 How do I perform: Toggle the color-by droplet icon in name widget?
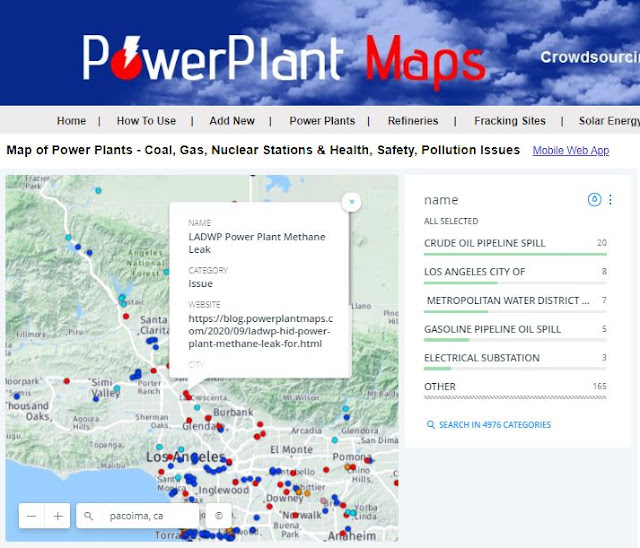pos(594,200)
